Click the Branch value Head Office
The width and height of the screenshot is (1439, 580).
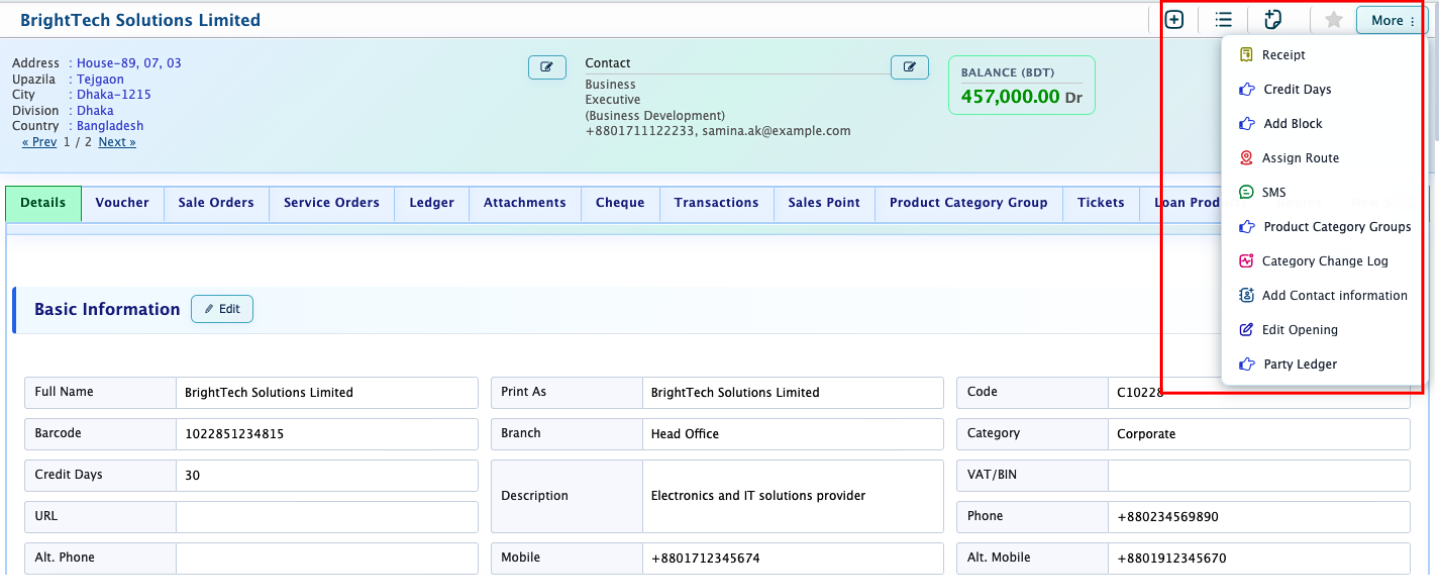point(793,434)
